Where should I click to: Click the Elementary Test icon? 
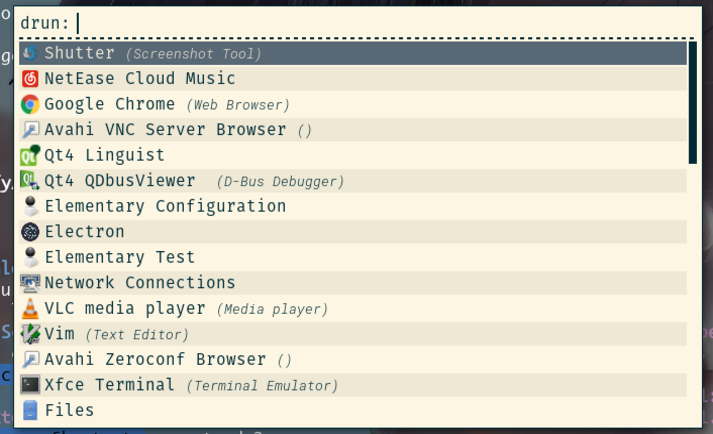pyautogui.click(x=30, y=257)
